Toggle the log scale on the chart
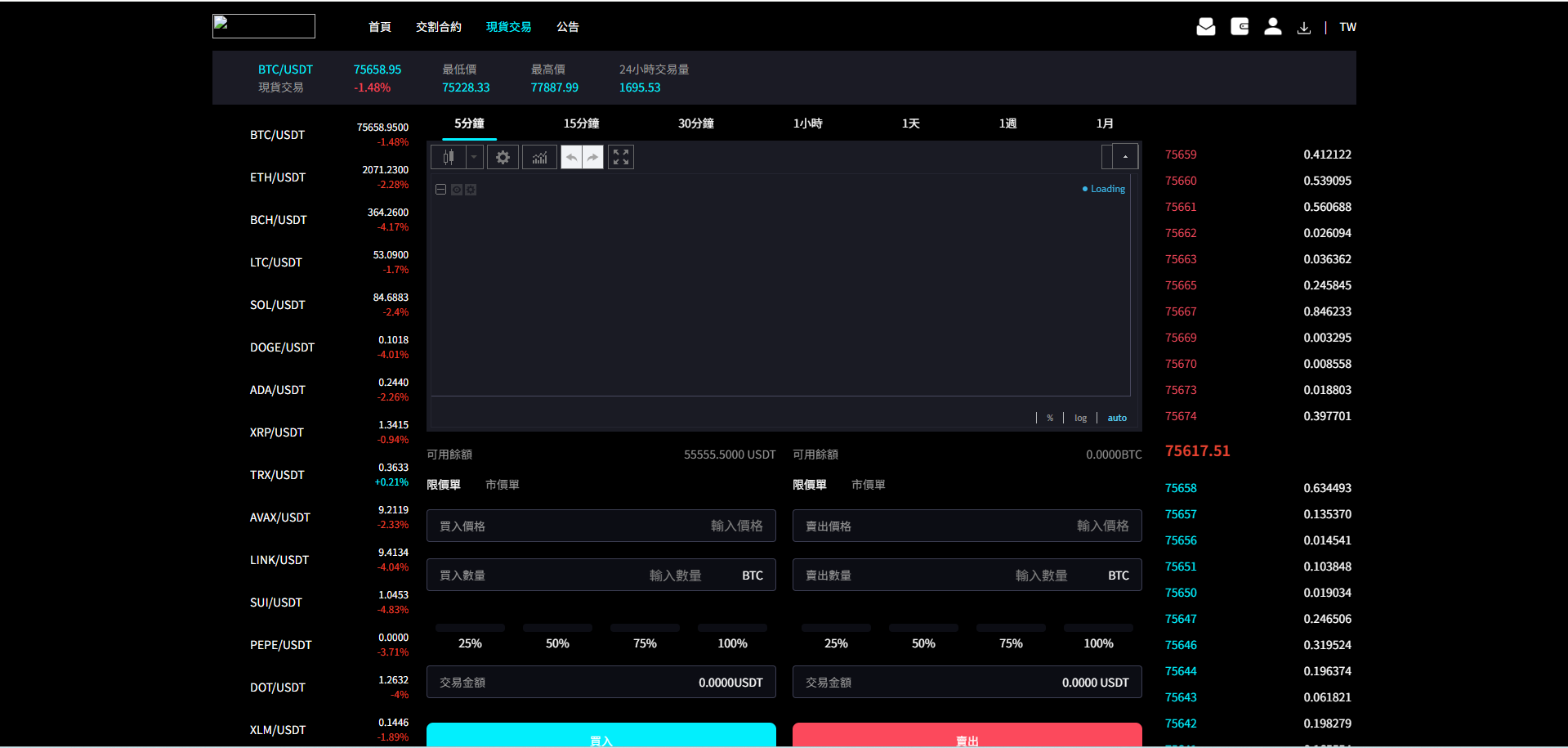The width and height of the screenshot is (1568, 748). tap(1080, 418)
